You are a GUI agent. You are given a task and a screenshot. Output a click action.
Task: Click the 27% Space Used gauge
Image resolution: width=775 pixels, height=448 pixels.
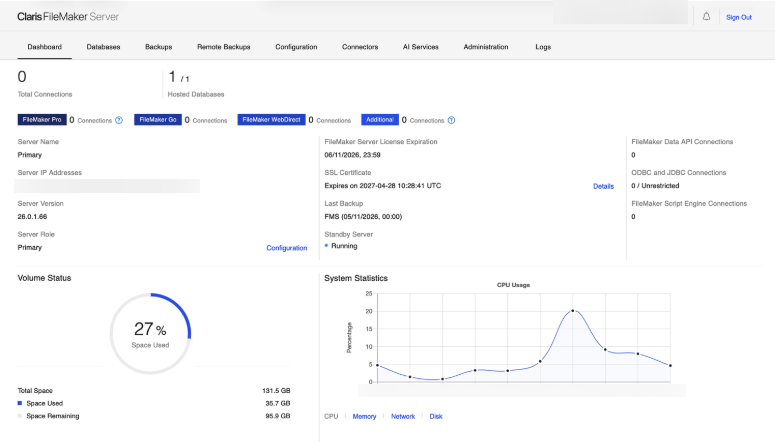pos(150,334)
